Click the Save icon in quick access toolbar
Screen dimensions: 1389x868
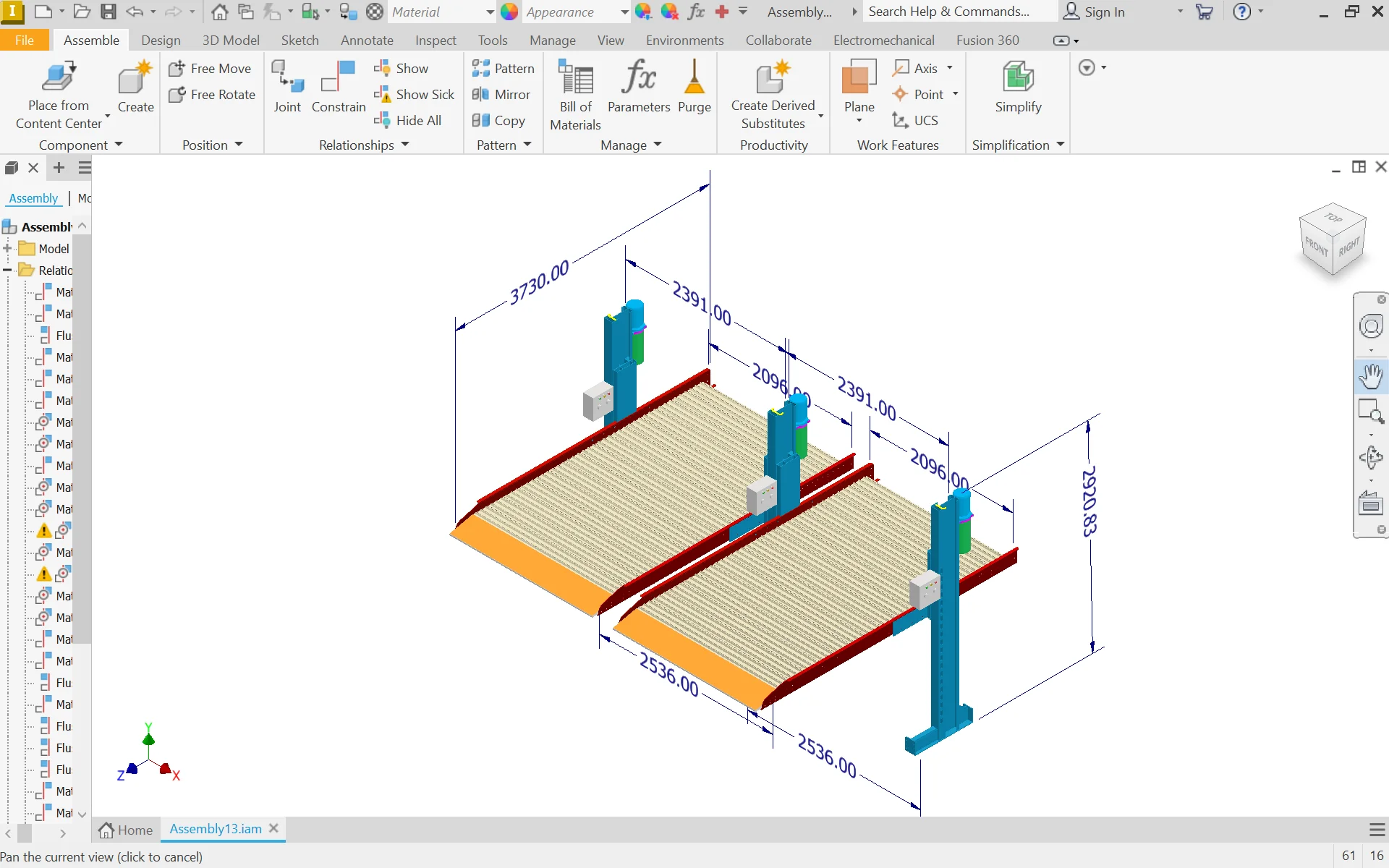(108, 12)
